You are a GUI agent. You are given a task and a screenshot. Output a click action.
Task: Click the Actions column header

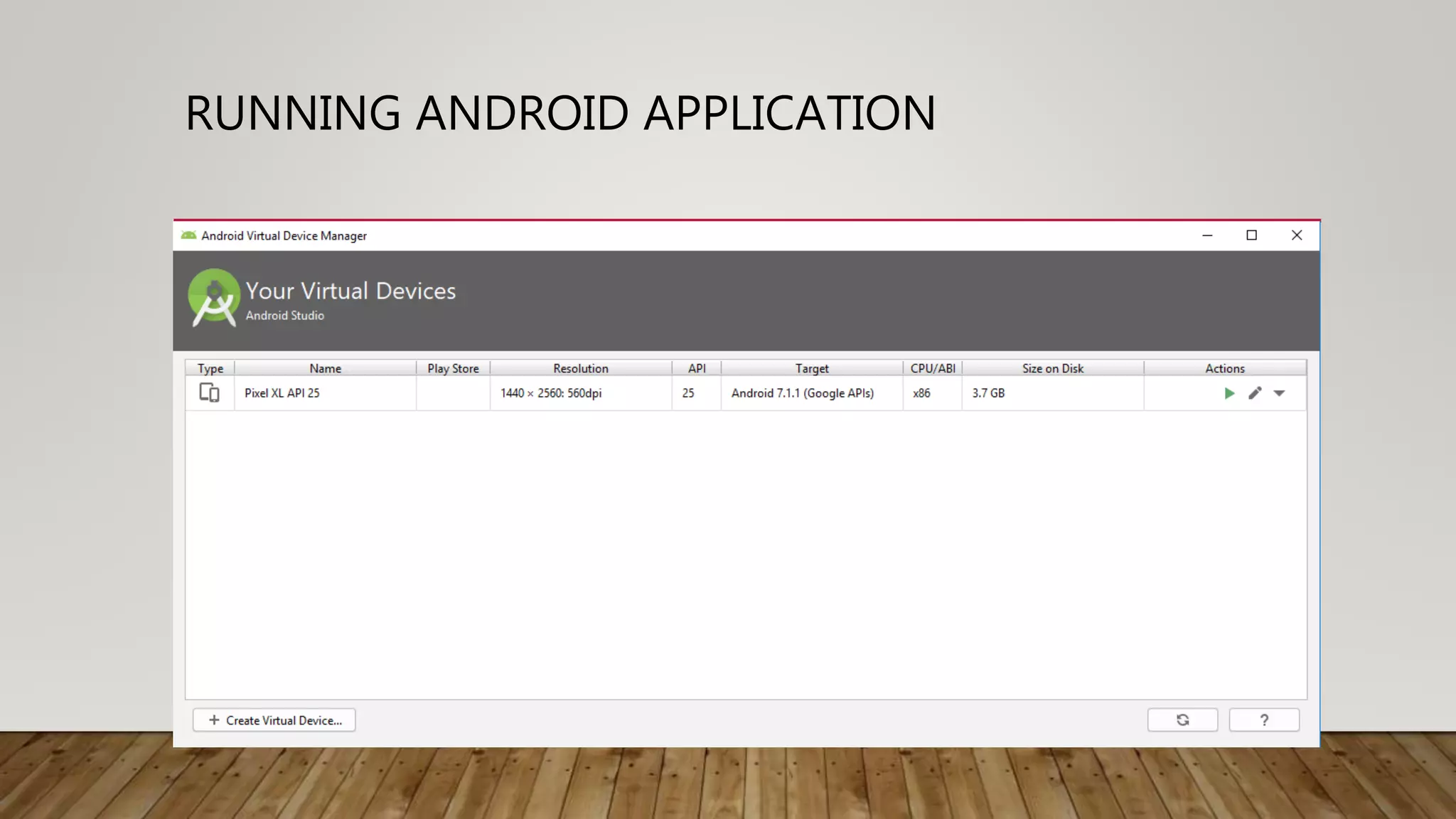tap(1225, 368)
